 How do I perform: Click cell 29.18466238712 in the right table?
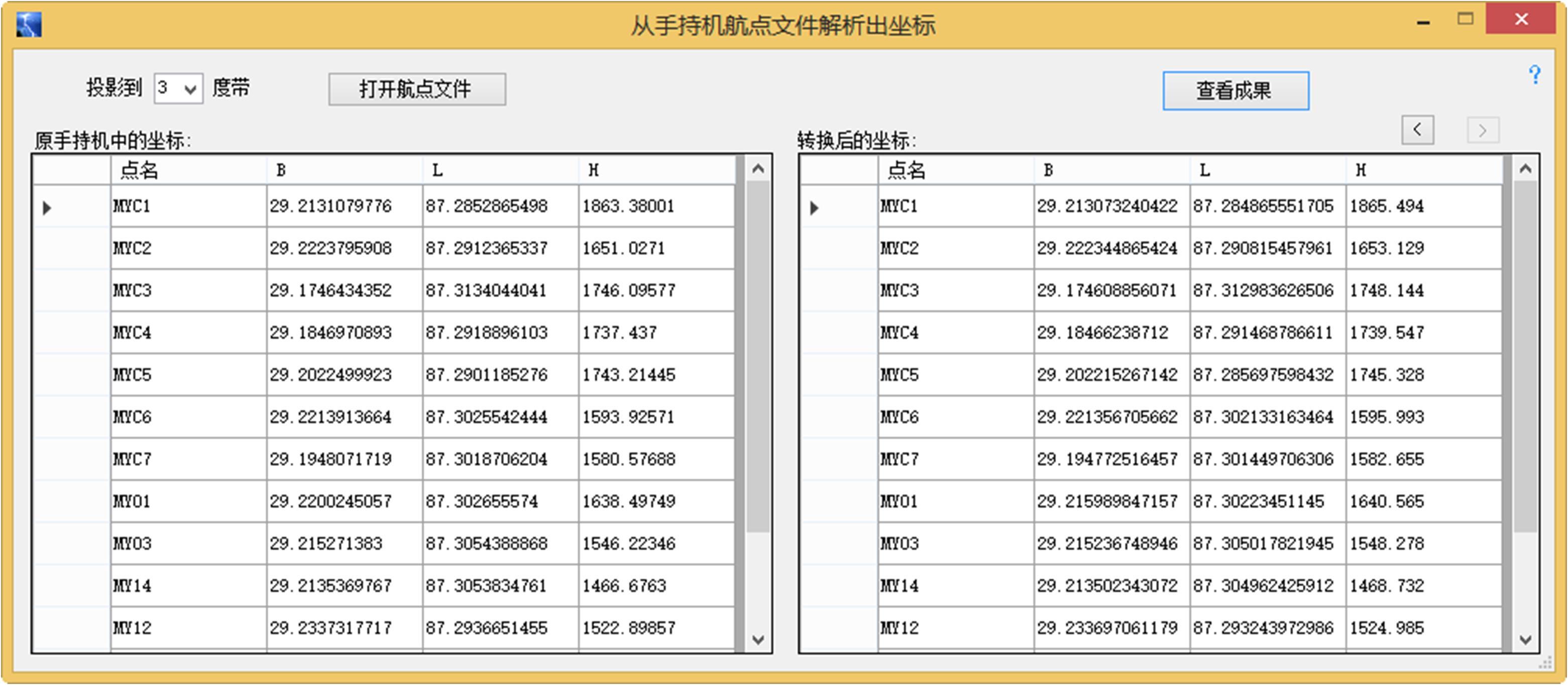pyautogui.click(x=1112, y=333)
